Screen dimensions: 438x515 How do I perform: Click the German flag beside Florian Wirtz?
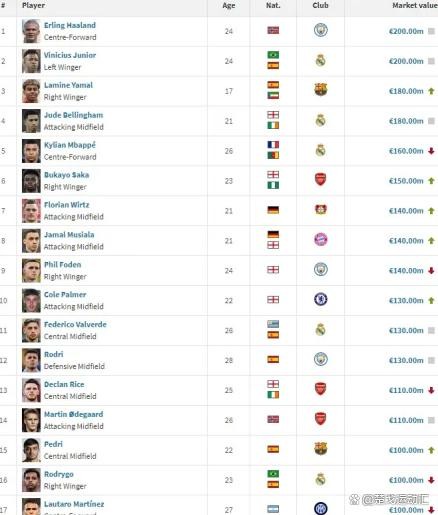tap(273, 210)
